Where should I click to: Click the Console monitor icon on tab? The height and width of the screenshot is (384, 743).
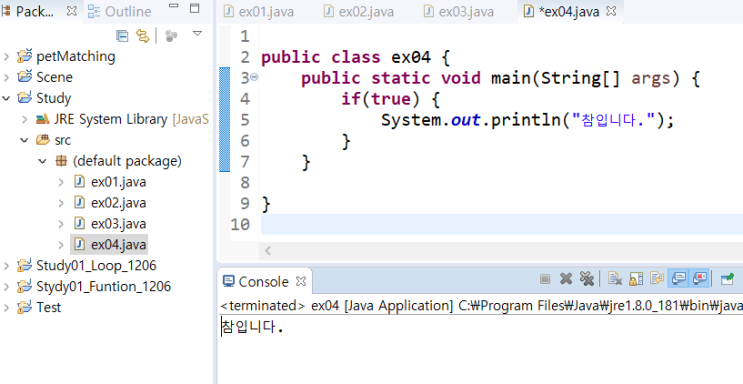228,282
